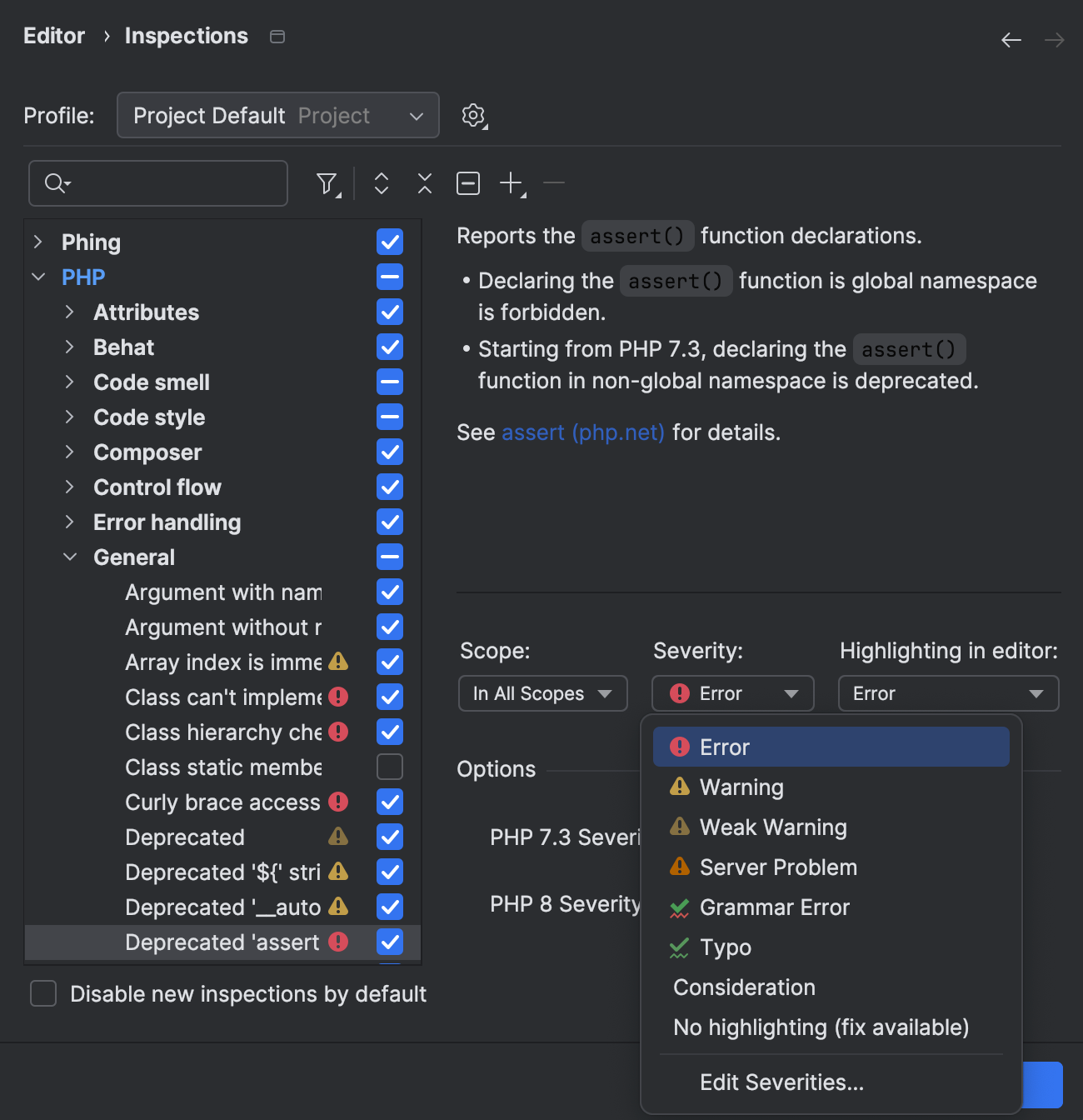Select the Error handling tree row

(223, 522)
